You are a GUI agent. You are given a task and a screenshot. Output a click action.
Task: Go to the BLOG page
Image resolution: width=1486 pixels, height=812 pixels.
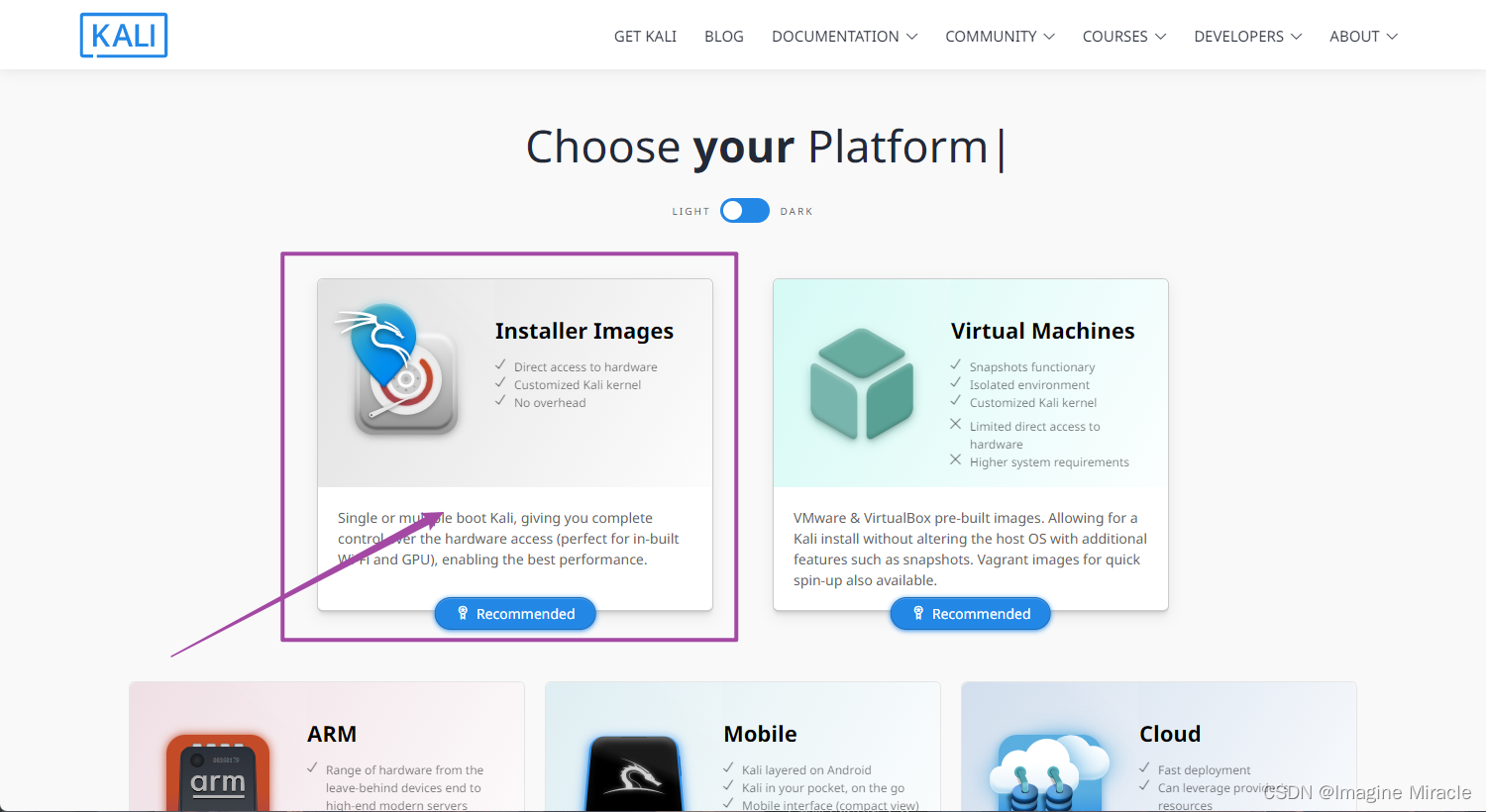tap(724, 37)
